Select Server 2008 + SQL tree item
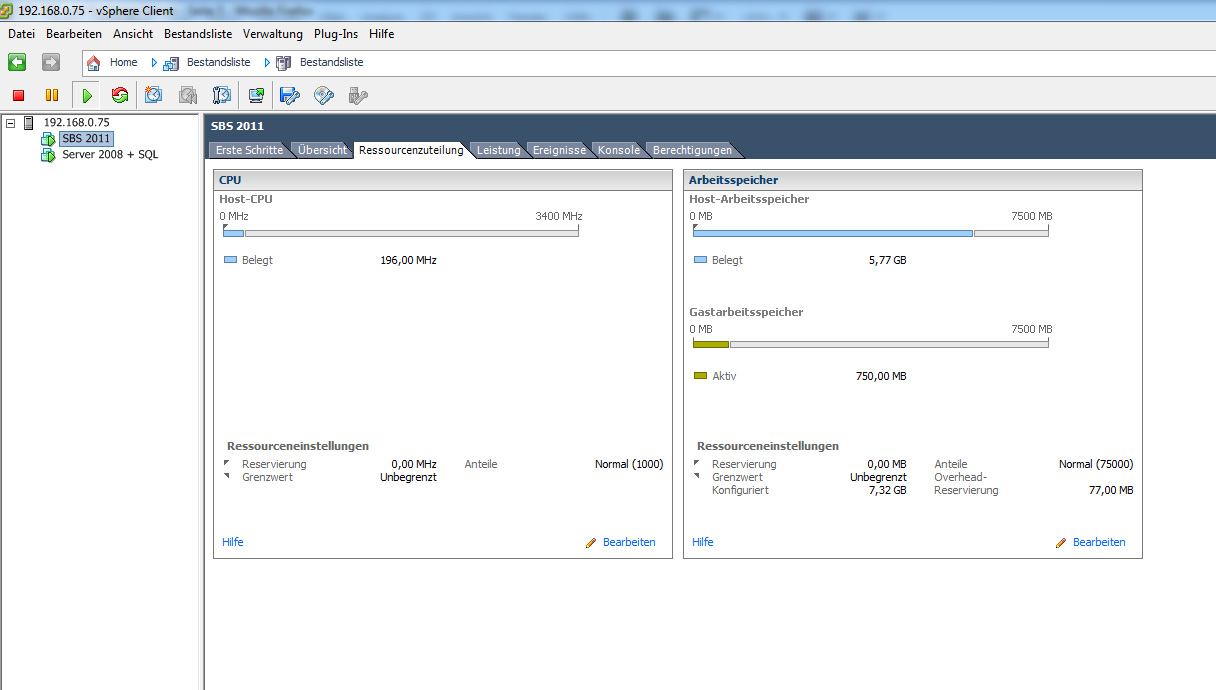1216x690 pixels. (x=110, y=155)
